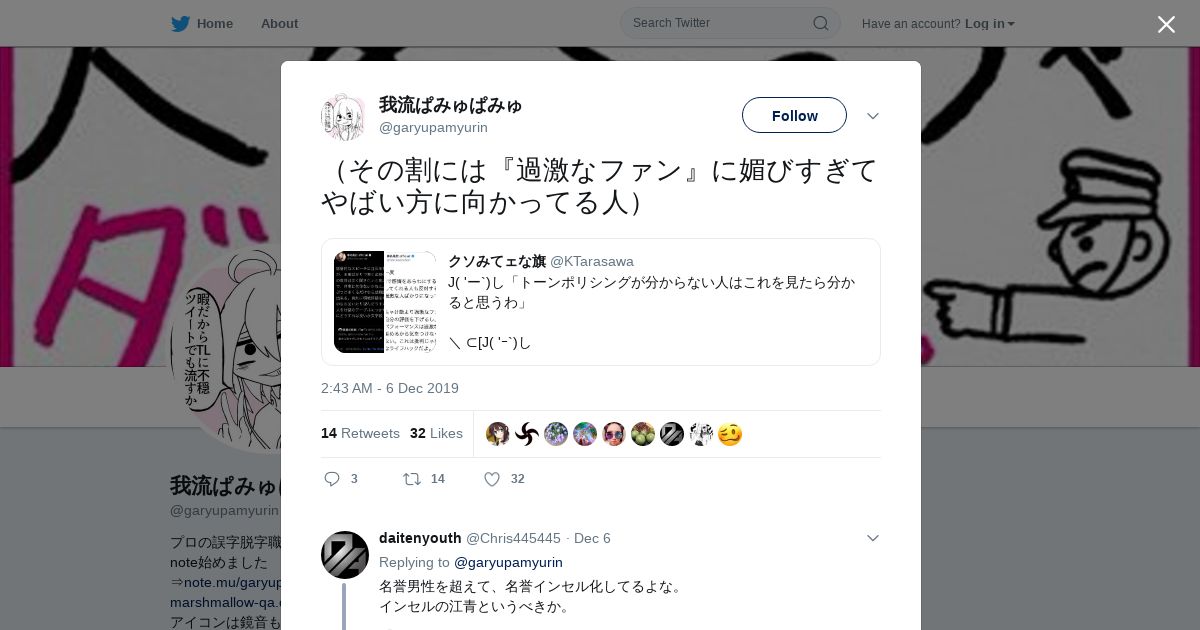Click the search magnifier icon

pos(820,23)
